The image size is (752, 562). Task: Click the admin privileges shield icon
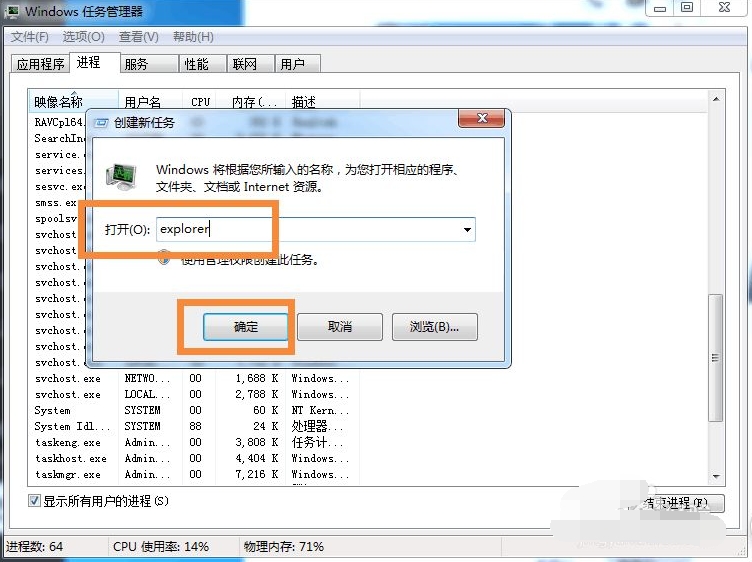[x=165, y=259]
